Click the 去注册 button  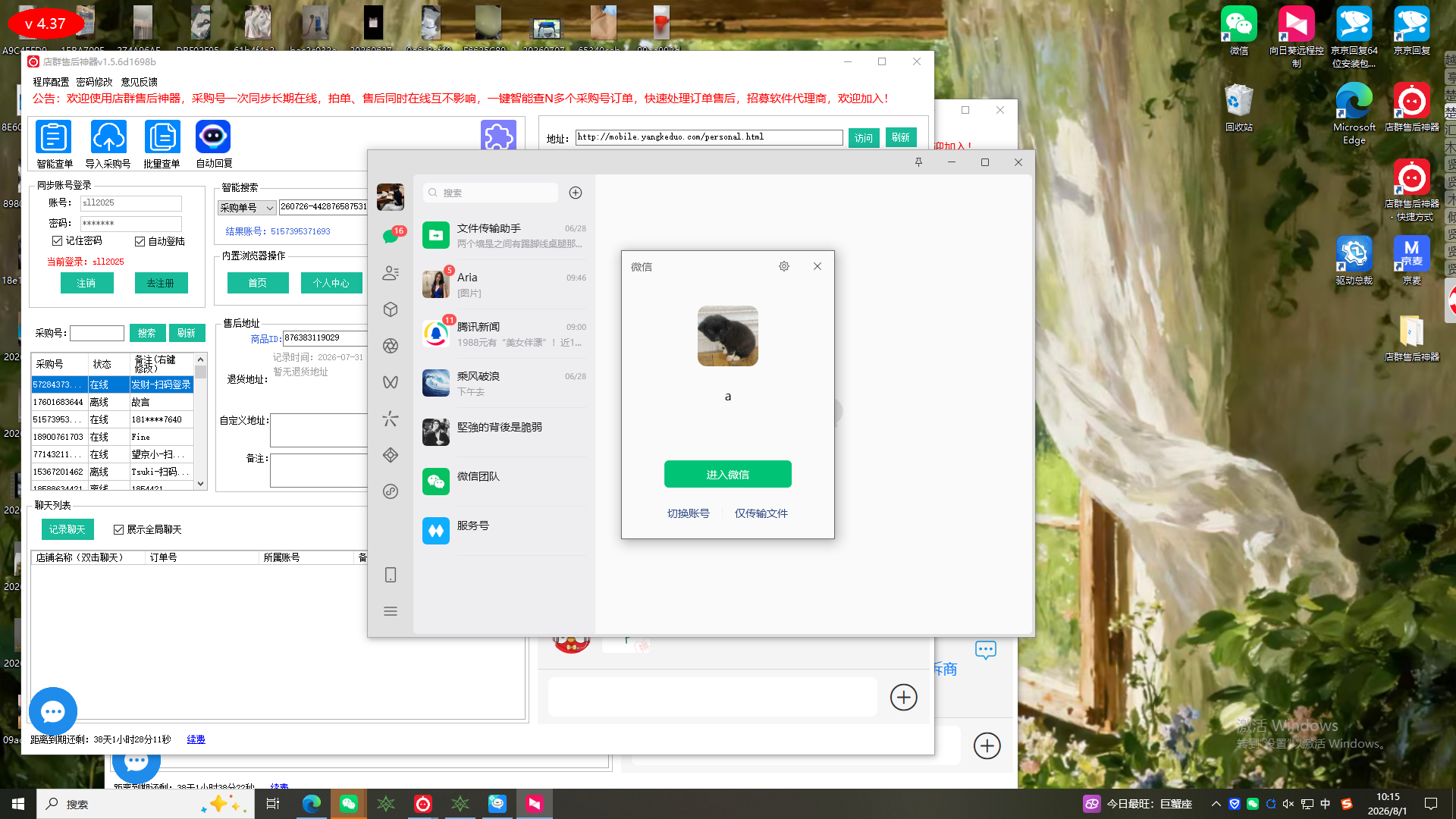coord(161,283)
